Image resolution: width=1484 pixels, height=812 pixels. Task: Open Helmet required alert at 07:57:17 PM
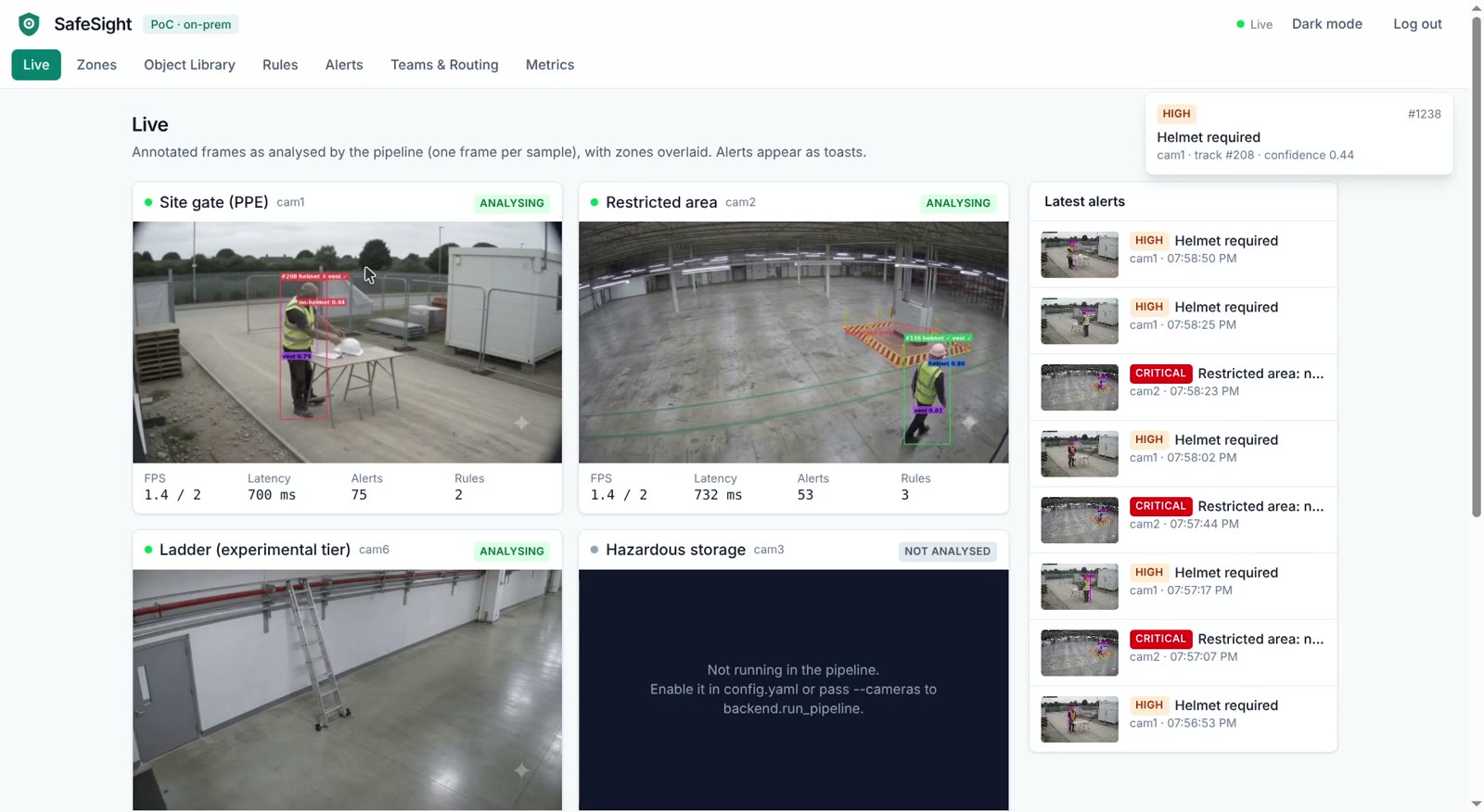point(1183,587)
